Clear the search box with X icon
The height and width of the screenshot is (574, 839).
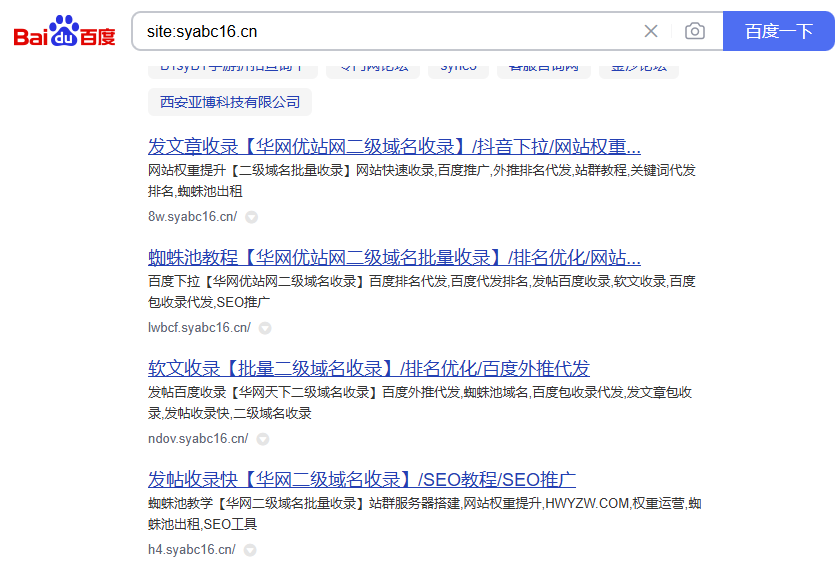651,31
